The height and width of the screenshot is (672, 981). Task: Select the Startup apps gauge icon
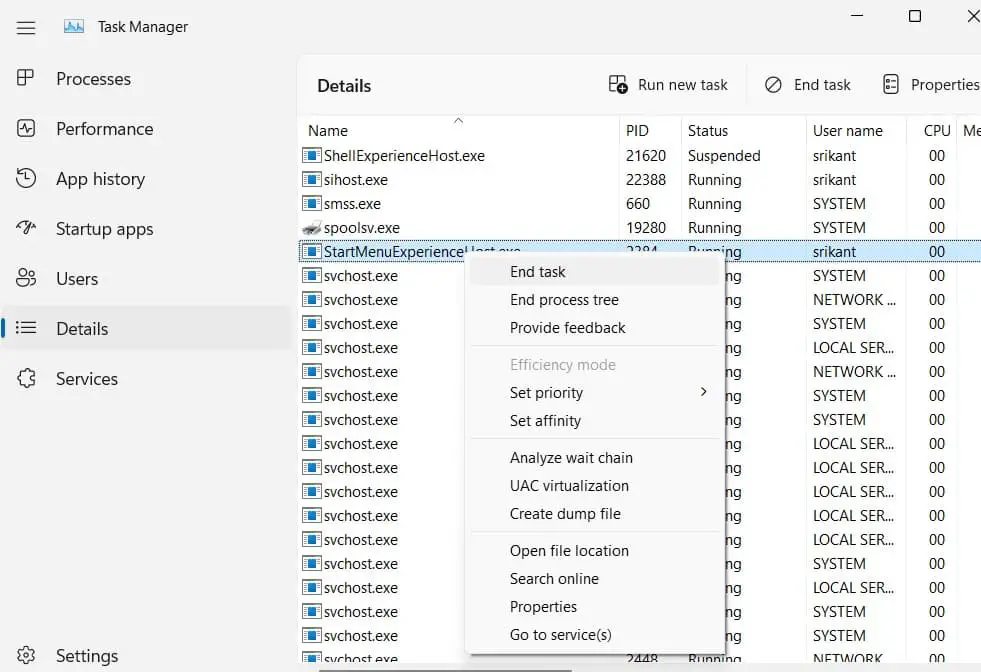pos(26,229)
